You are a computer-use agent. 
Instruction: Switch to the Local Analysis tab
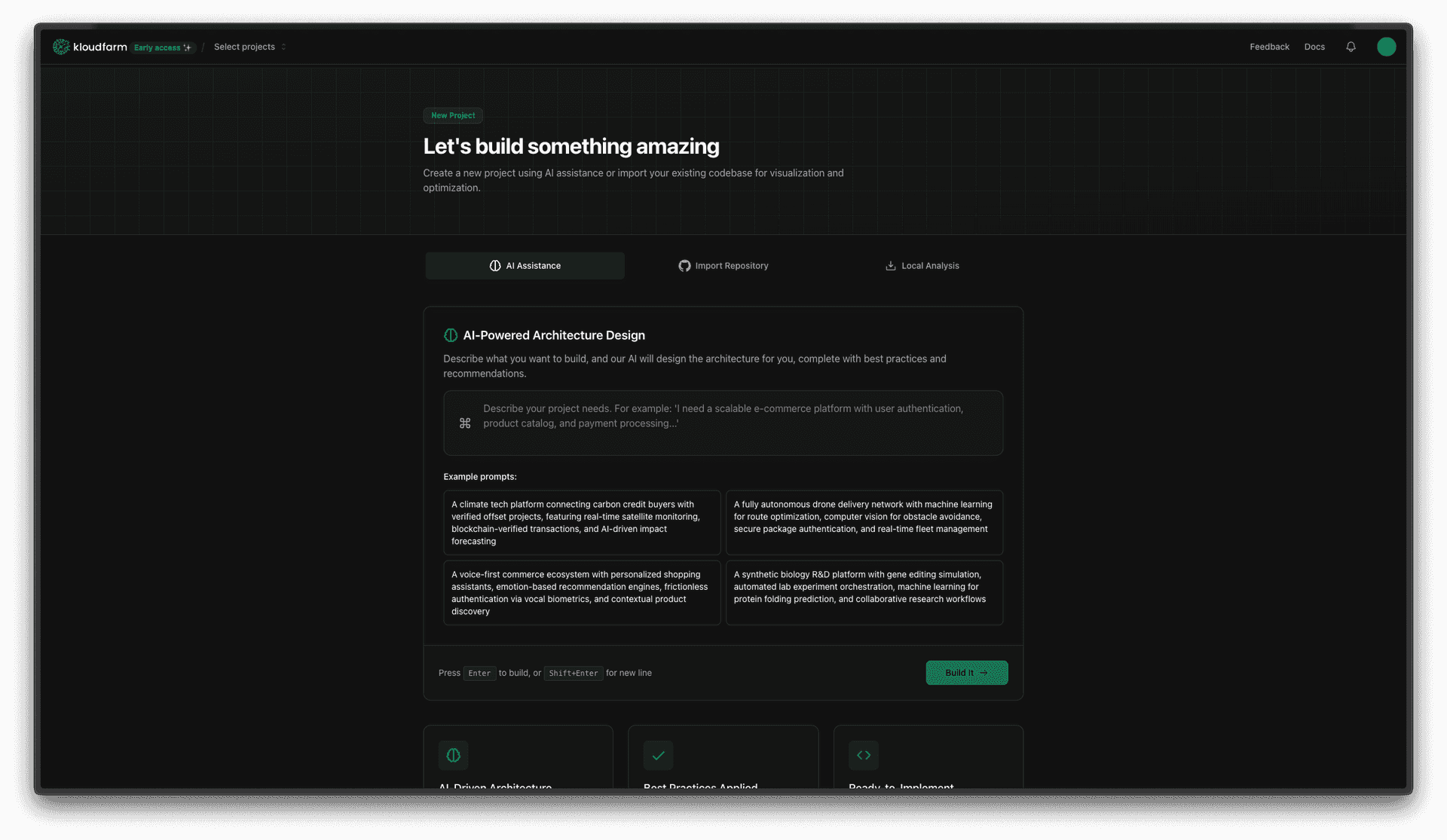pos(922,265)
